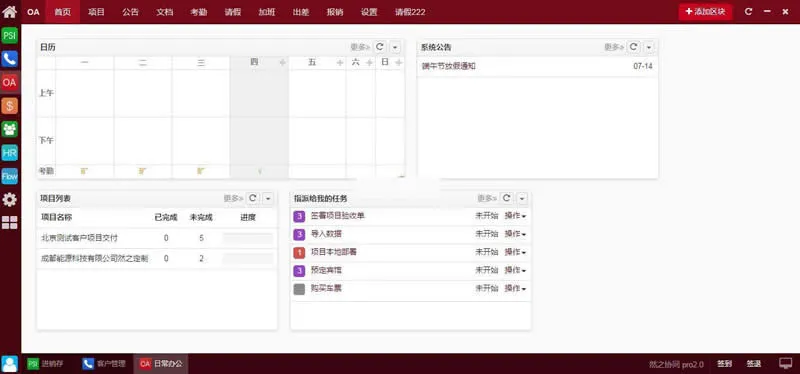Show desktop icon in bottom-right corner

click(x=785, y=364)
